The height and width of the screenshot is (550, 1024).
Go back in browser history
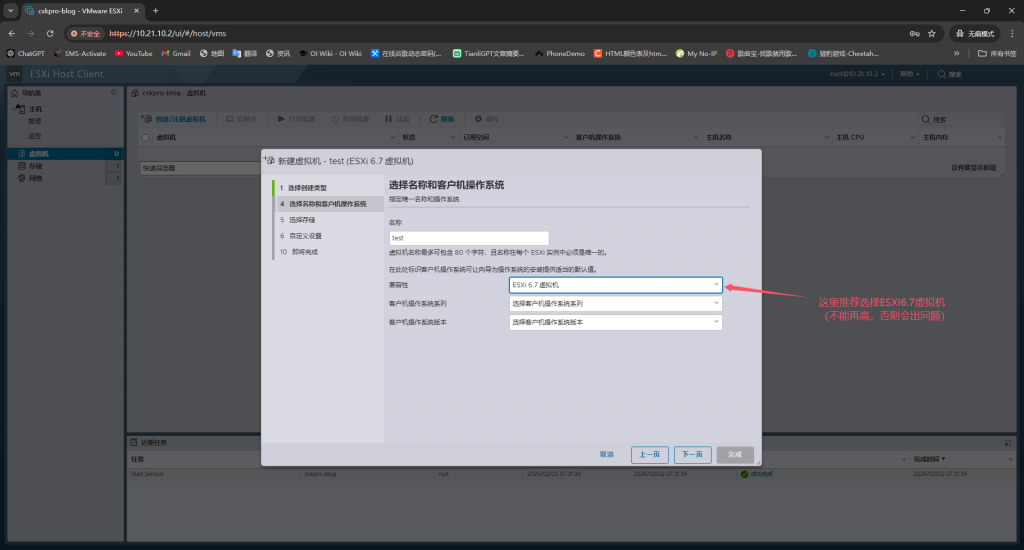(12, 33)
